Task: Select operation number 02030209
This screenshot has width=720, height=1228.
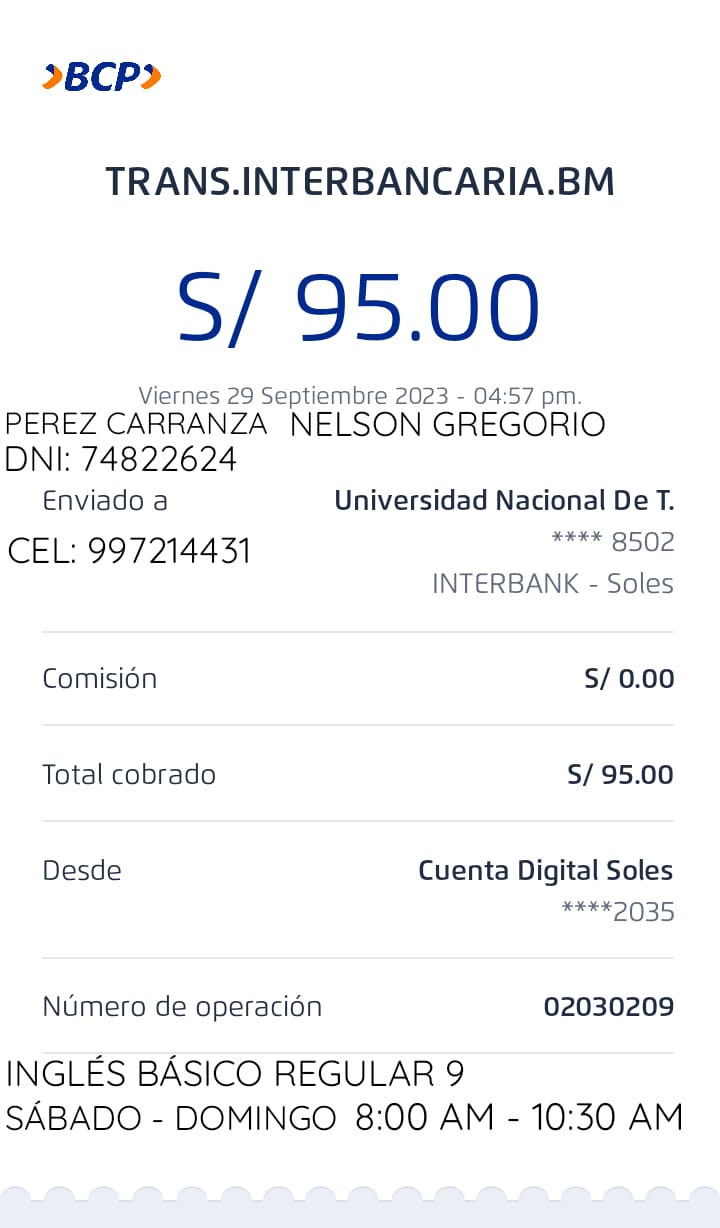Action: click(x=608, y=1006)
